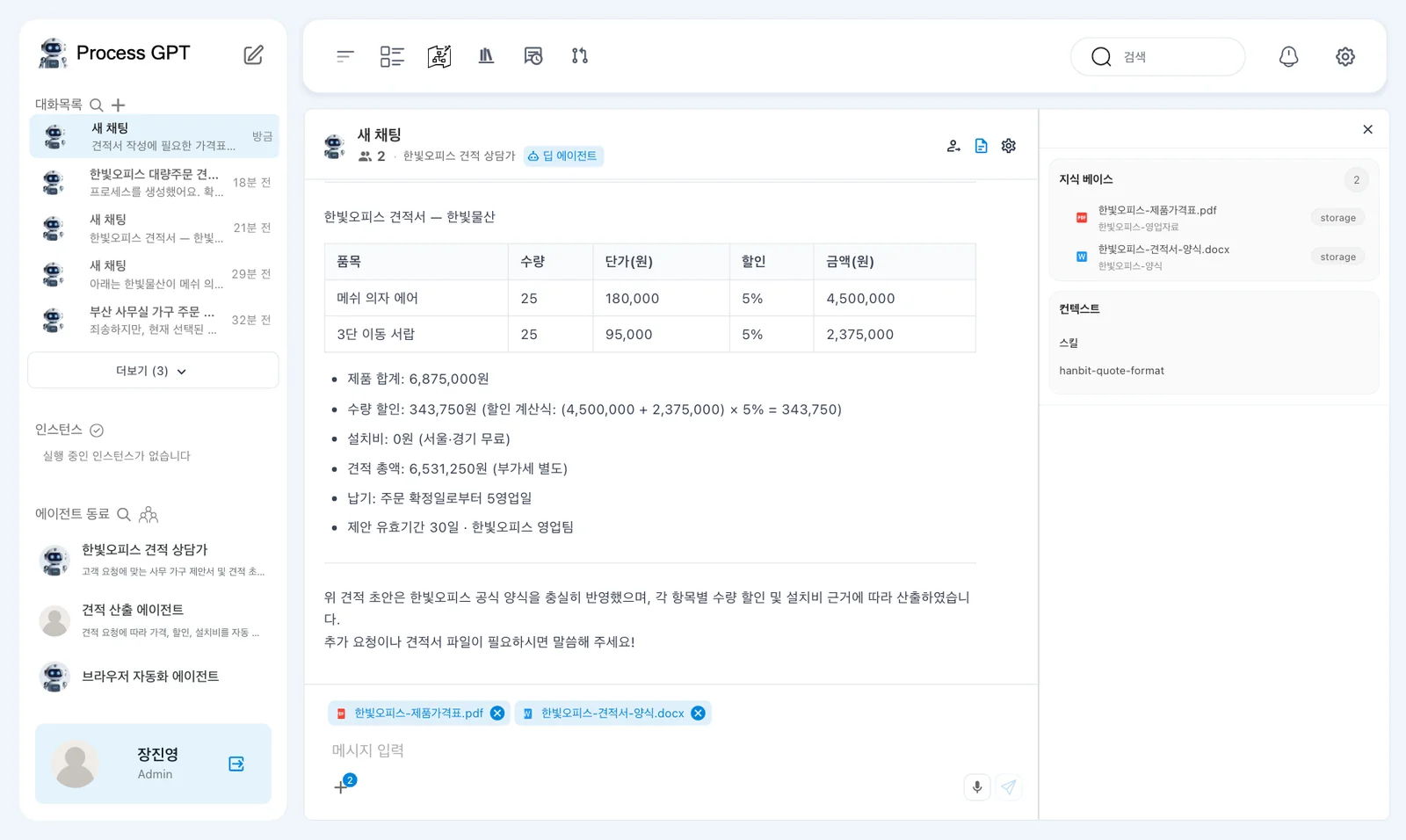Open 한빛오피스-제품가격표.pdf in knowledge base

(1157, 210)
